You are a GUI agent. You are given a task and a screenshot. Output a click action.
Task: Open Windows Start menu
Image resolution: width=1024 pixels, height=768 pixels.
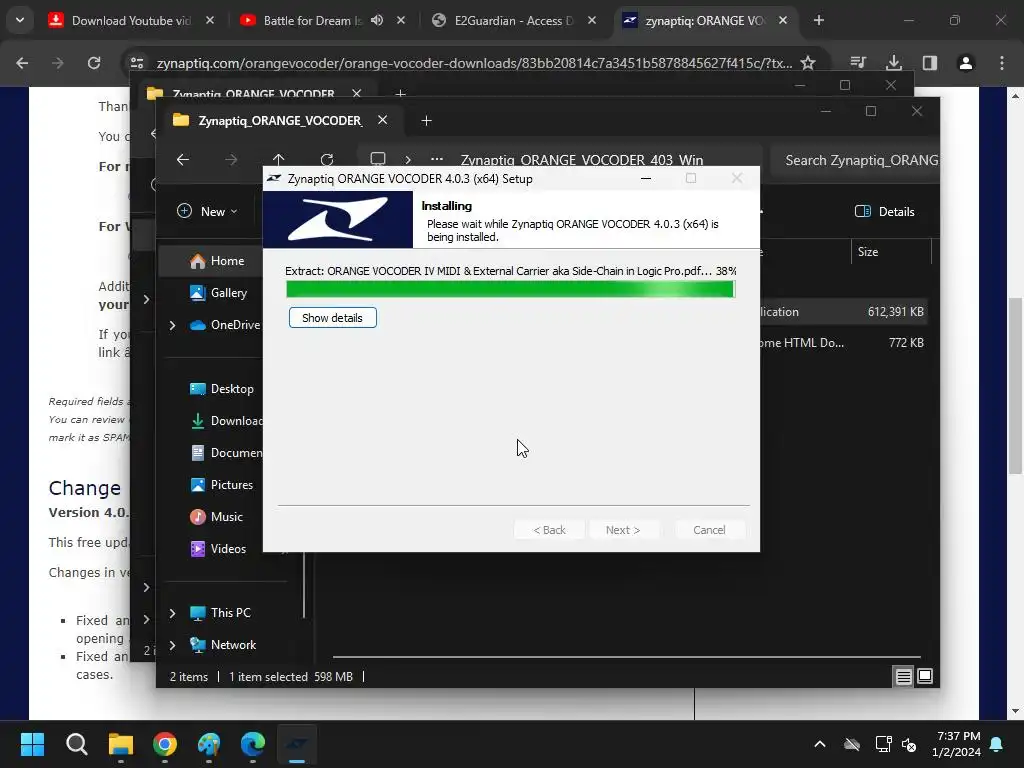click(x=33, y=744)
